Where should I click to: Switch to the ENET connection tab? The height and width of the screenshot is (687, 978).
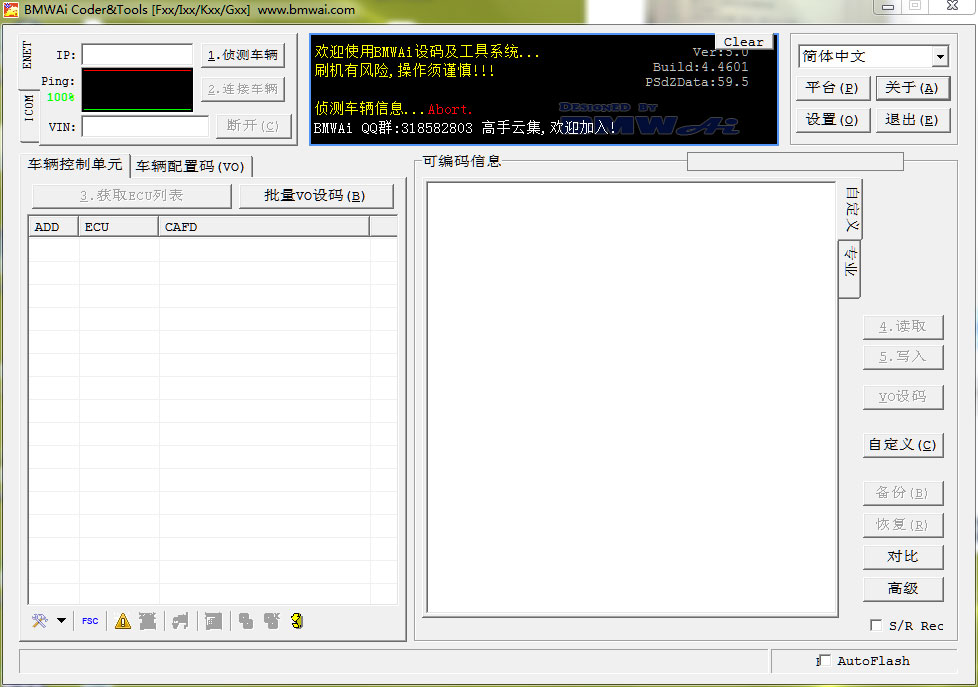pyautogui.click(x=26, y=55)
